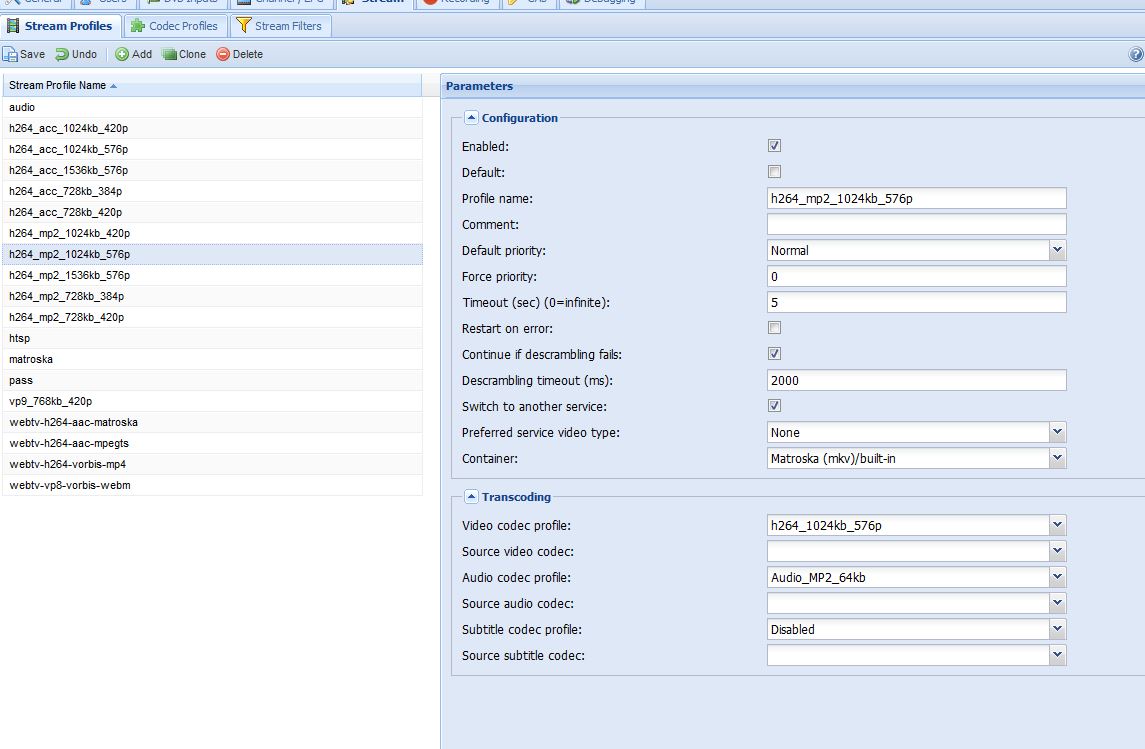This screenshot has height=749, width=1145.
Task: Enable Restart on error
Action: pyautogui.click(x=775, y=328)
